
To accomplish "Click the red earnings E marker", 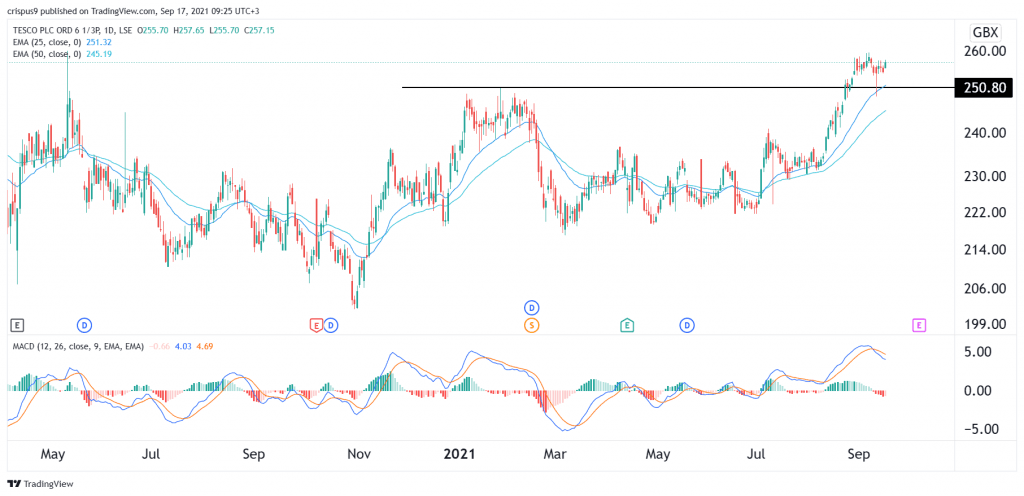I will pos(316,324).
